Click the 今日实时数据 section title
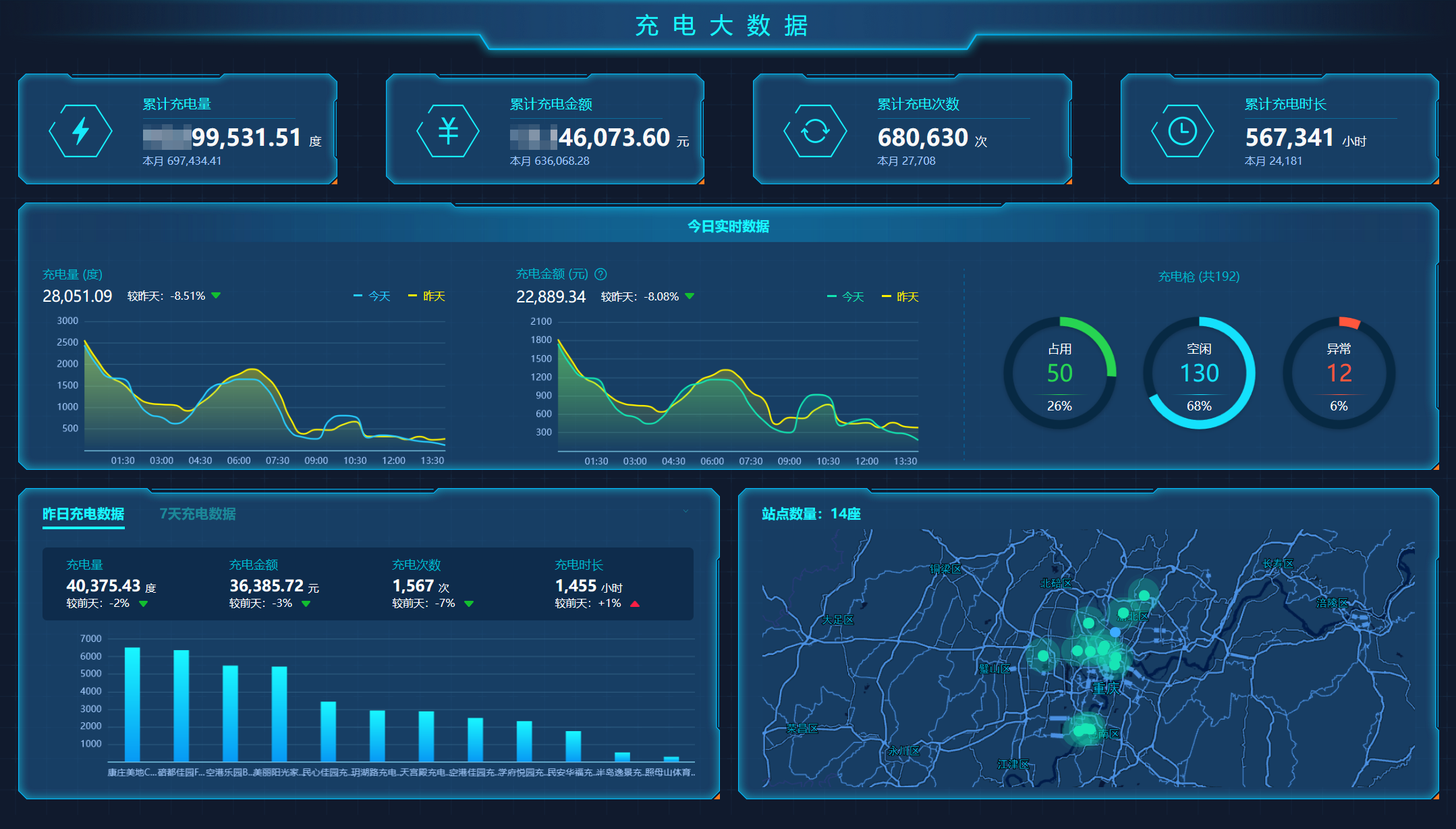 click(729, 226)
